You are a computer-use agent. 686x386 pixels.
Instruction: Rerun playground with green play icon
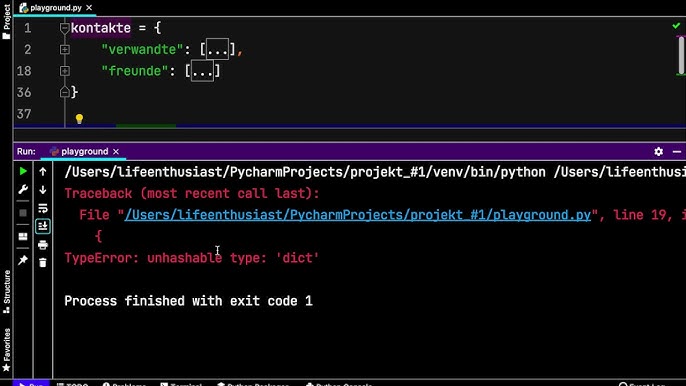[23, 172]
